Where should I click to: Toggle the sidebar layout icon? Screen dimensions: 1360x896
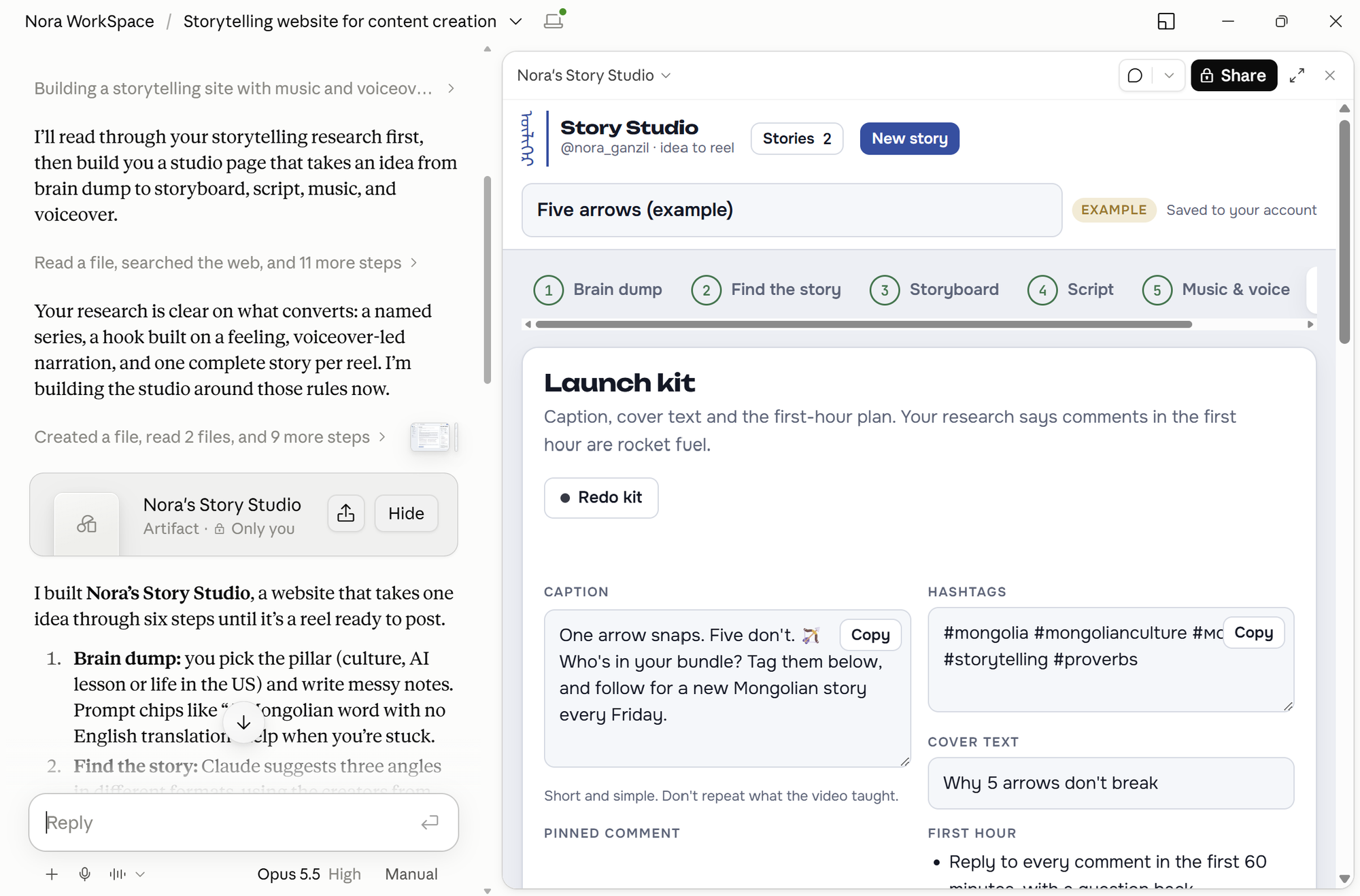1166,21
